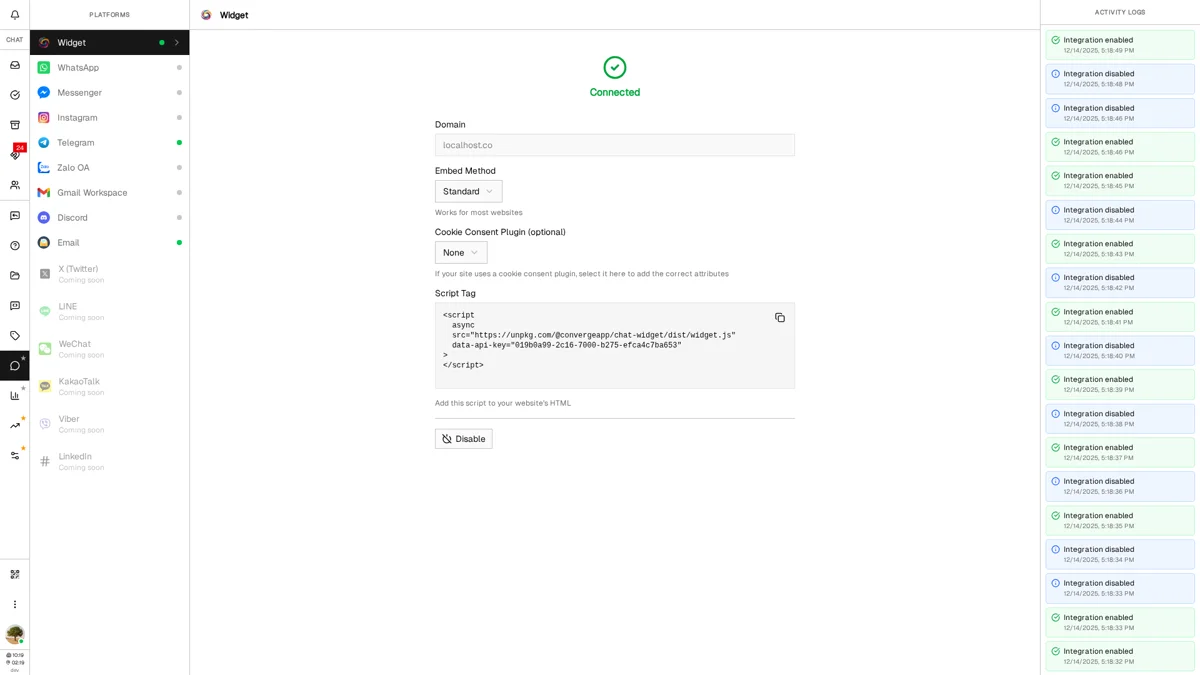Copy the Script Tag using the copy icon
The width and height of the screenshot is (1200, 675).
(x=780, y=317)
